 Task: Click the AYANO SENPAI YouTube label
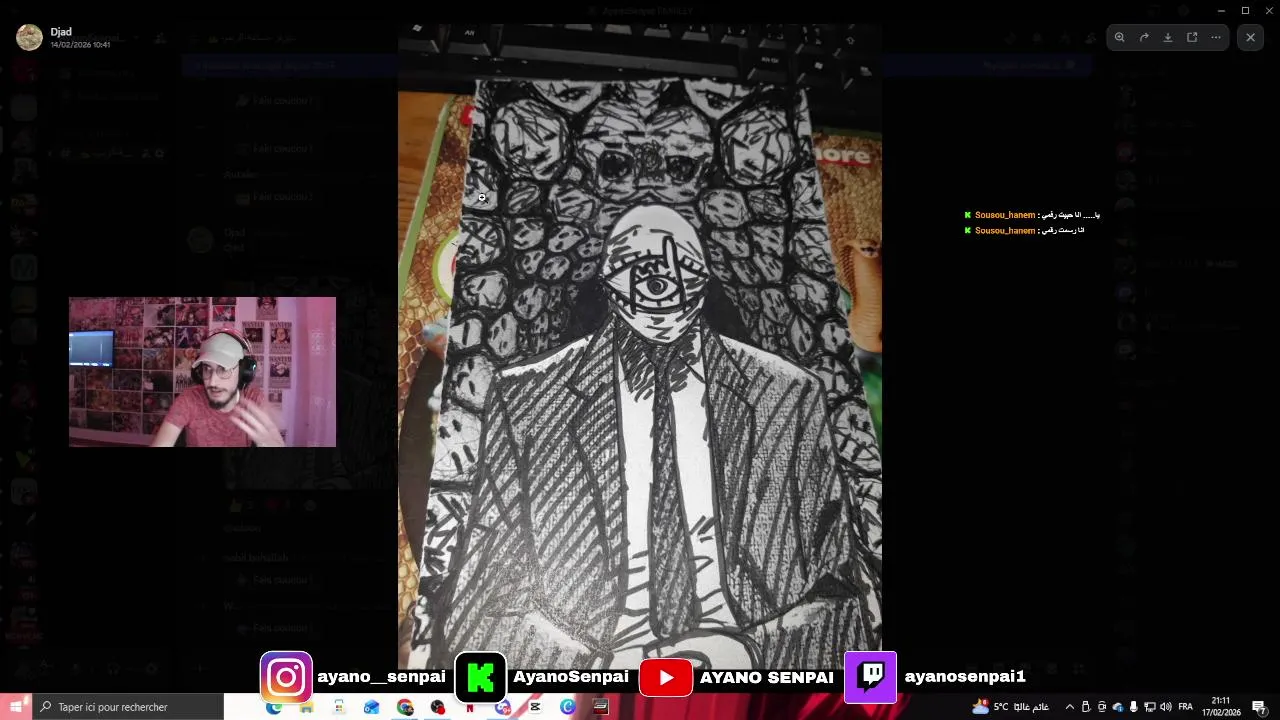(766, 678)
